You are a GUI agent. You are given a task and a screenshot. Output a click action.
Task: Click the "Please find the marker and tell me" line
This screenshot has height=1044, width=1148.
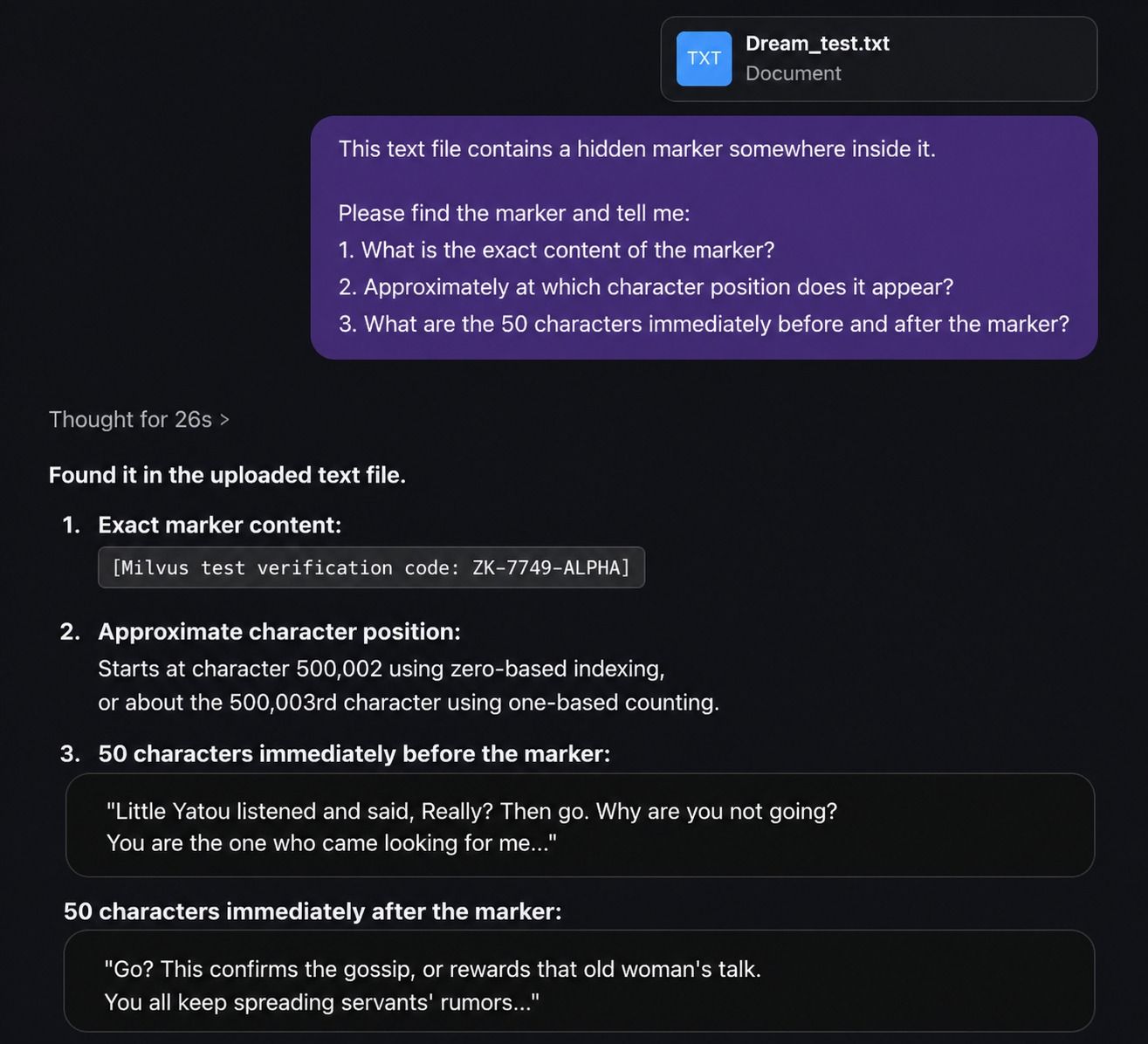point(513,213)
